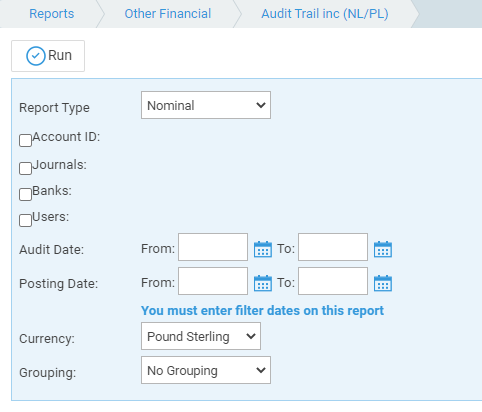Open the Report Type dropdown
This screenshot has width=482, height=412.
pos(206,105)
